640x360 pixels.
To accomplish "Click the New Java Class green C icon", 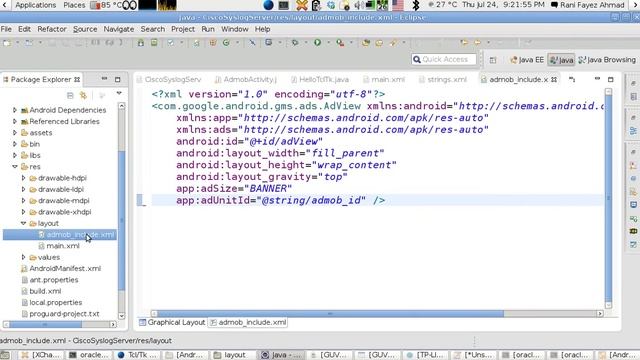I will (x=226, y=42).
